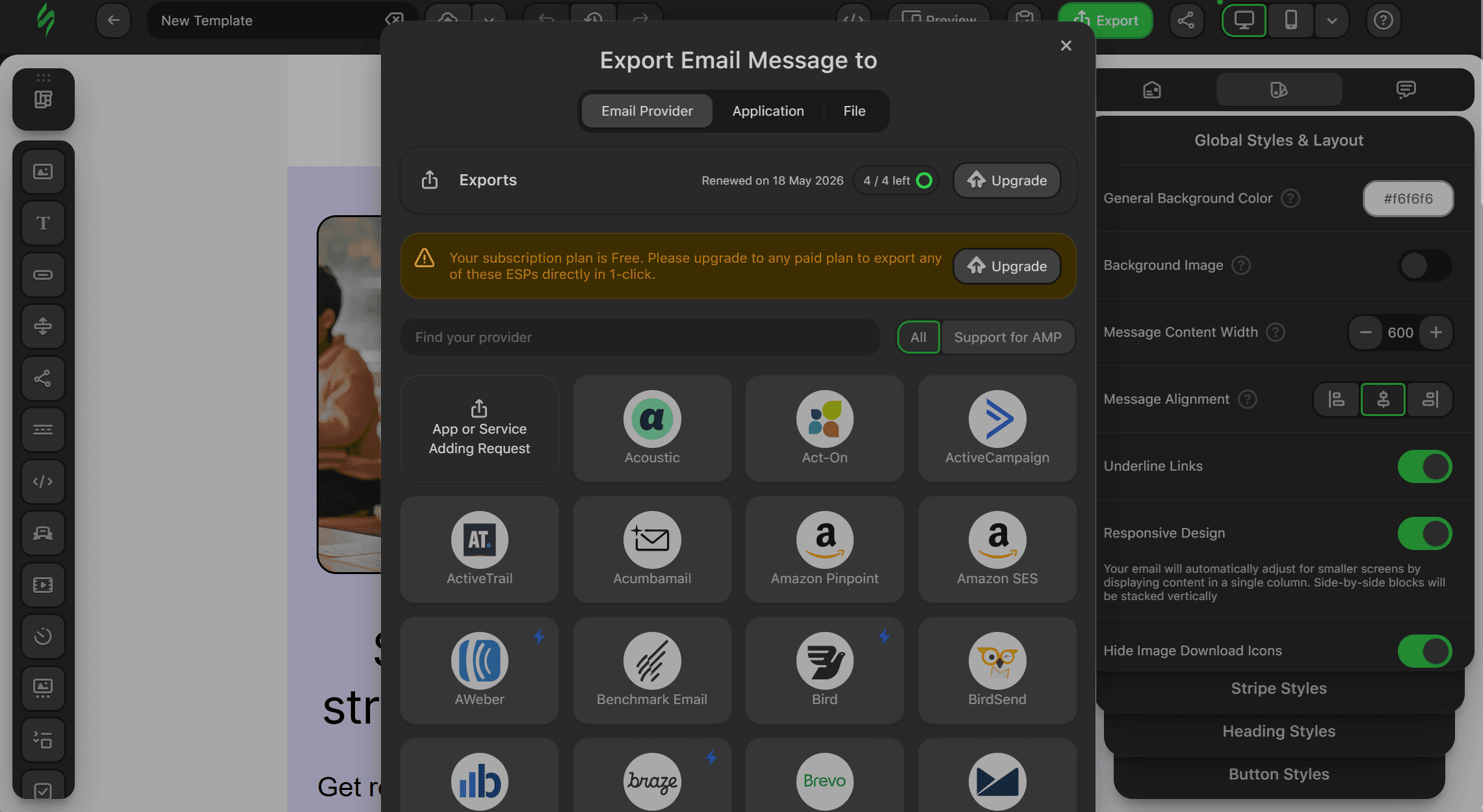Viewport: 1483px width, 812px height.
Task: Select the HTML code block tool
Action: pos(43,482)
